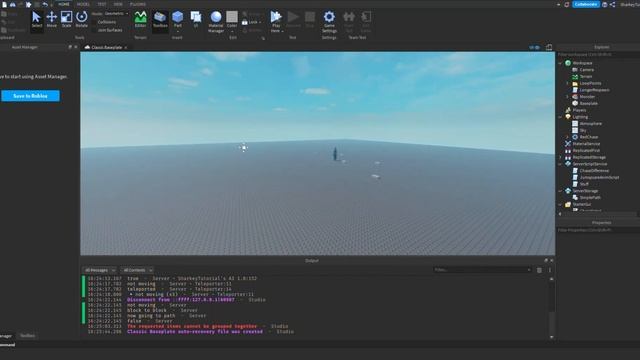Select Camera in Explorer
The width and height of the screenshot is (640, 360).
586,70
